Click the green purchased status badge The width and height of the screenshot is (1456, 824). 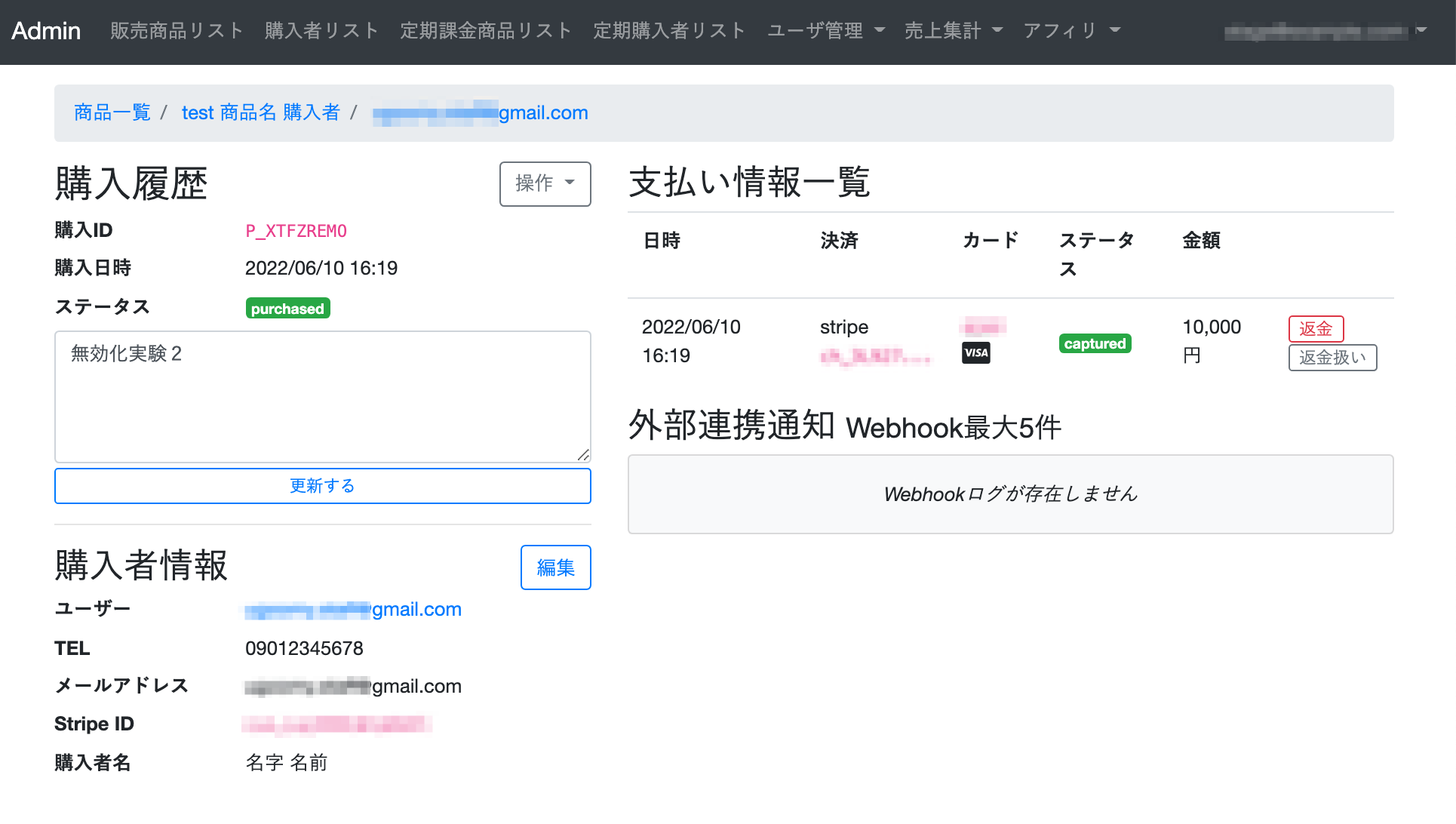(287, 309)
